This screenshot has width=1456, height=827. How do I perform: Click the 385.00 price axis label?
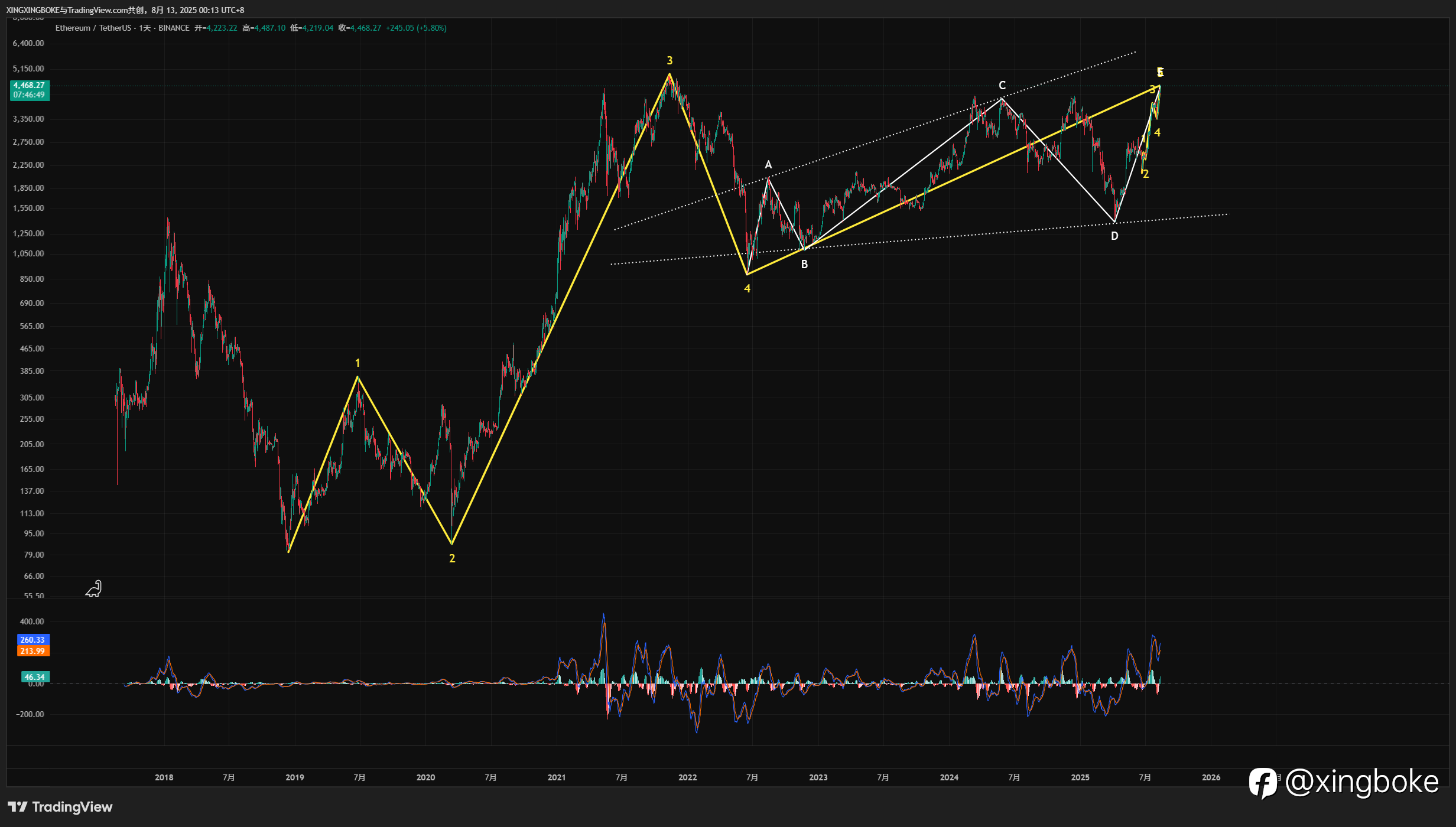click(32, 372)
